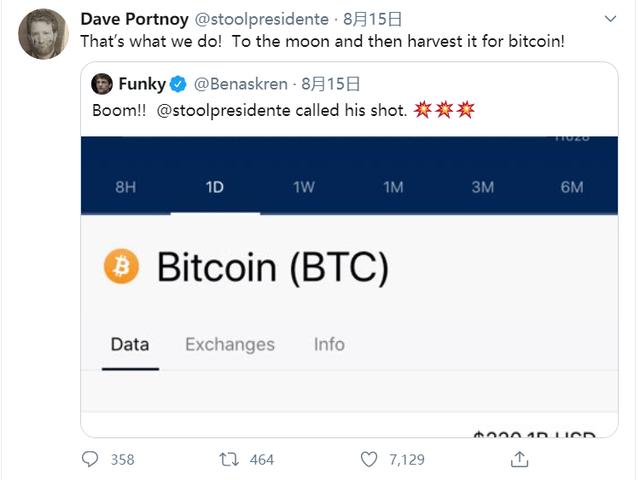This screenshot has width=640, height=480.
Task: Like the tweet with the heart icon
Action: (x=369, y=459)
